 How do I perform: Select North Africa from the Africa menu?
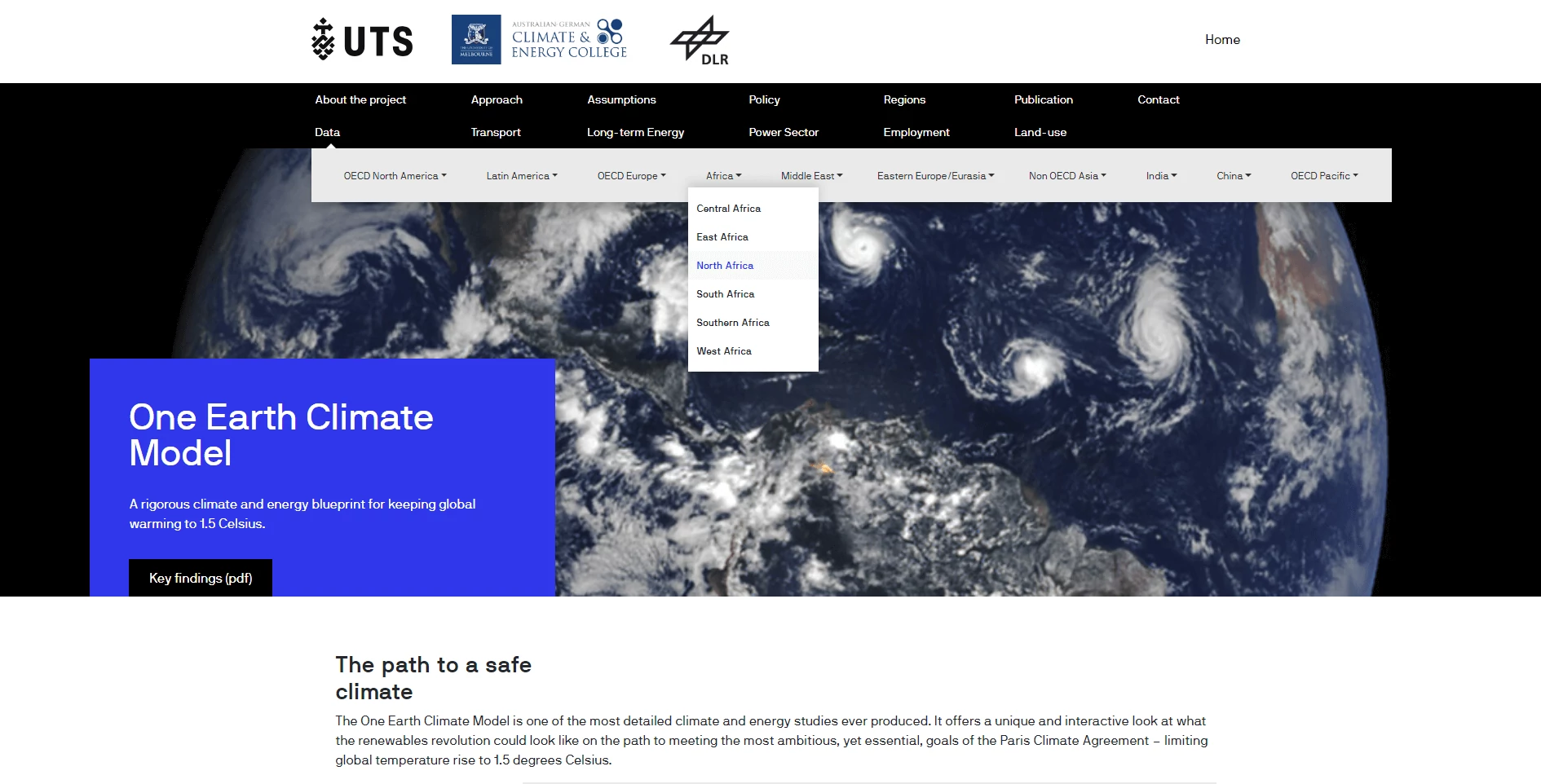[724, 265]
